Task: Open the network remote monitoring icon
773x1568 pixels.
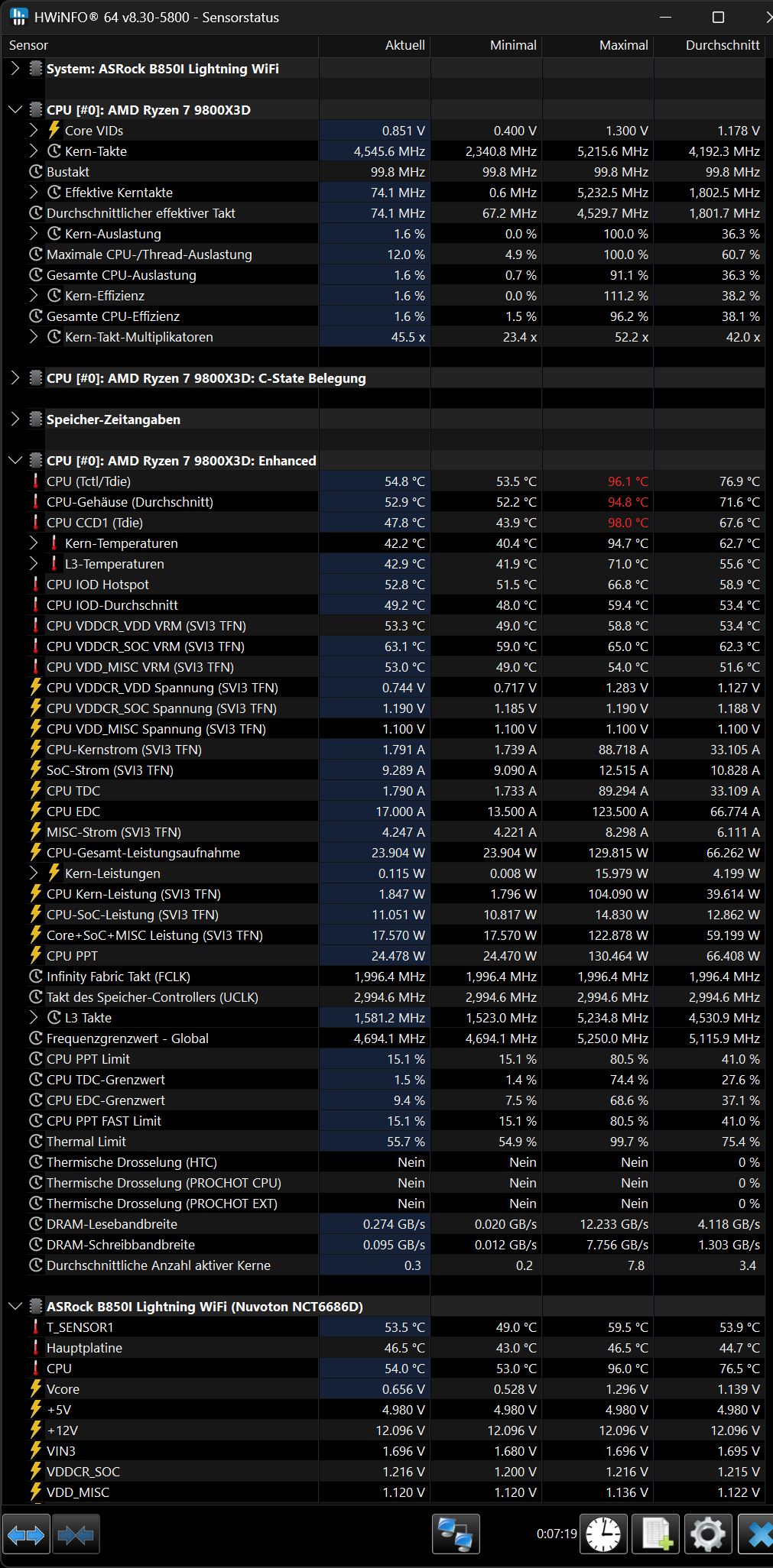Action: (456, 1534)
